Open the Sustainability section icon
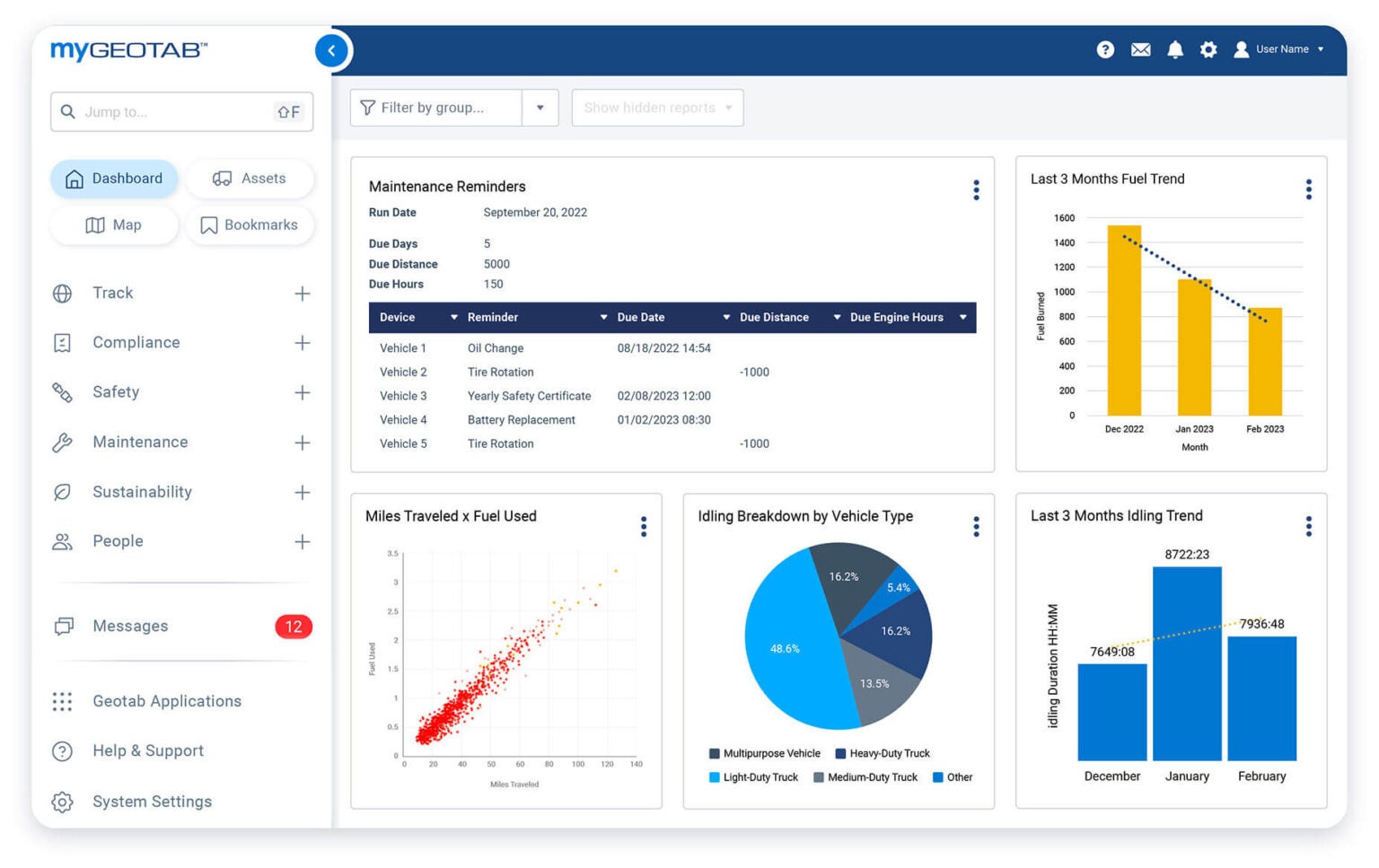Viewport: 1379px width, 868px height. tap(62, 491)
